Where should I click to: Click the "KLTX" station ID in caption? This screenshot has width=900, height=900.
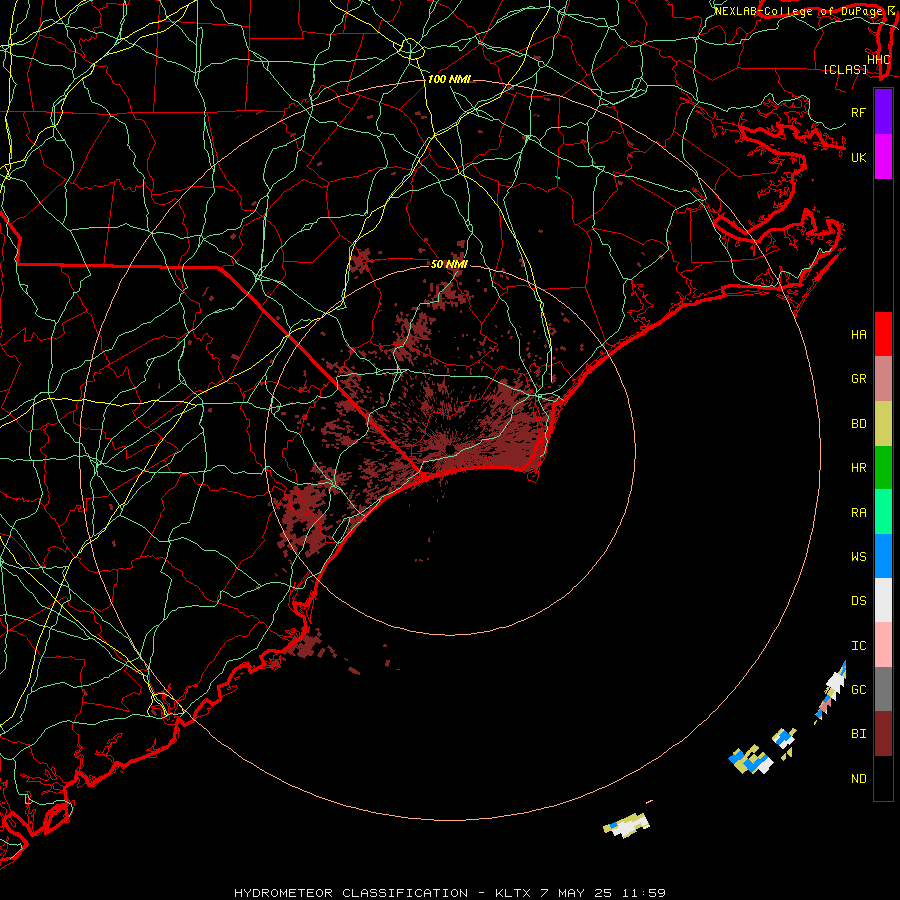coord(513,893)
